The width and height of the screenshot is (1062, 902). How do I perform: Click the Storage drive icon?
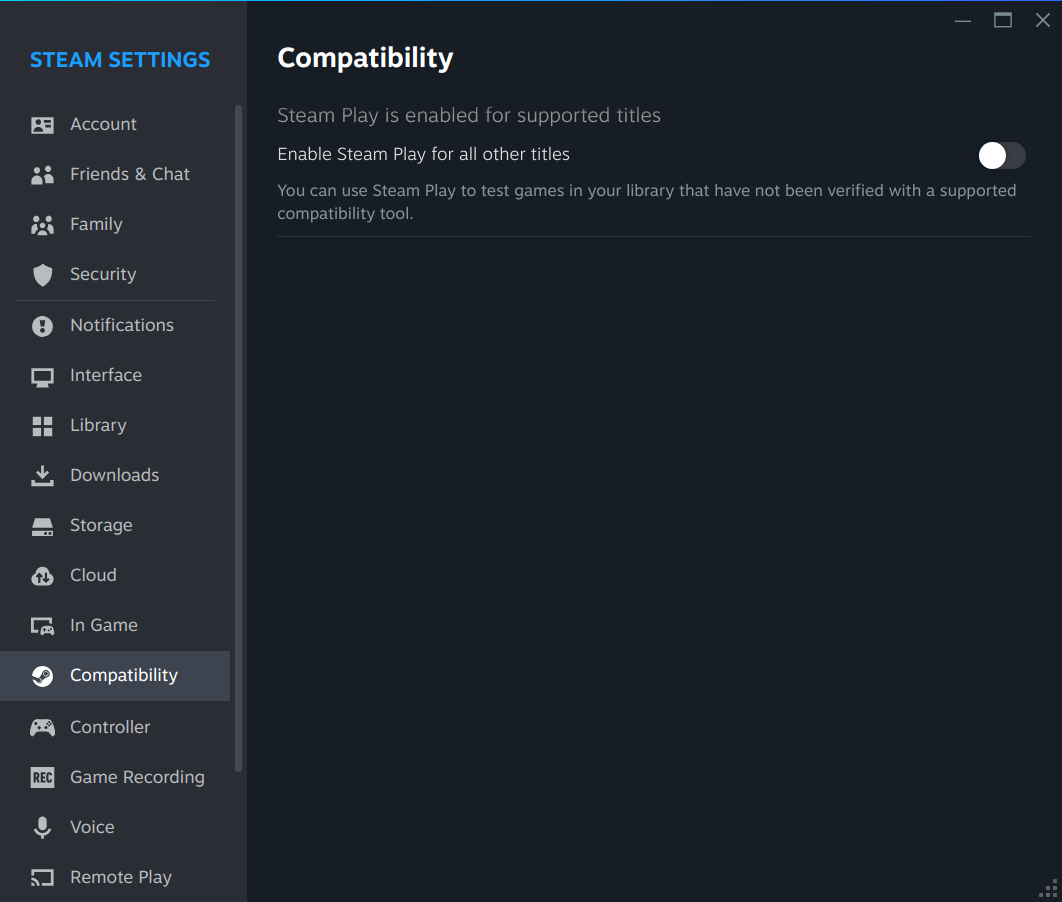point(42,526)
